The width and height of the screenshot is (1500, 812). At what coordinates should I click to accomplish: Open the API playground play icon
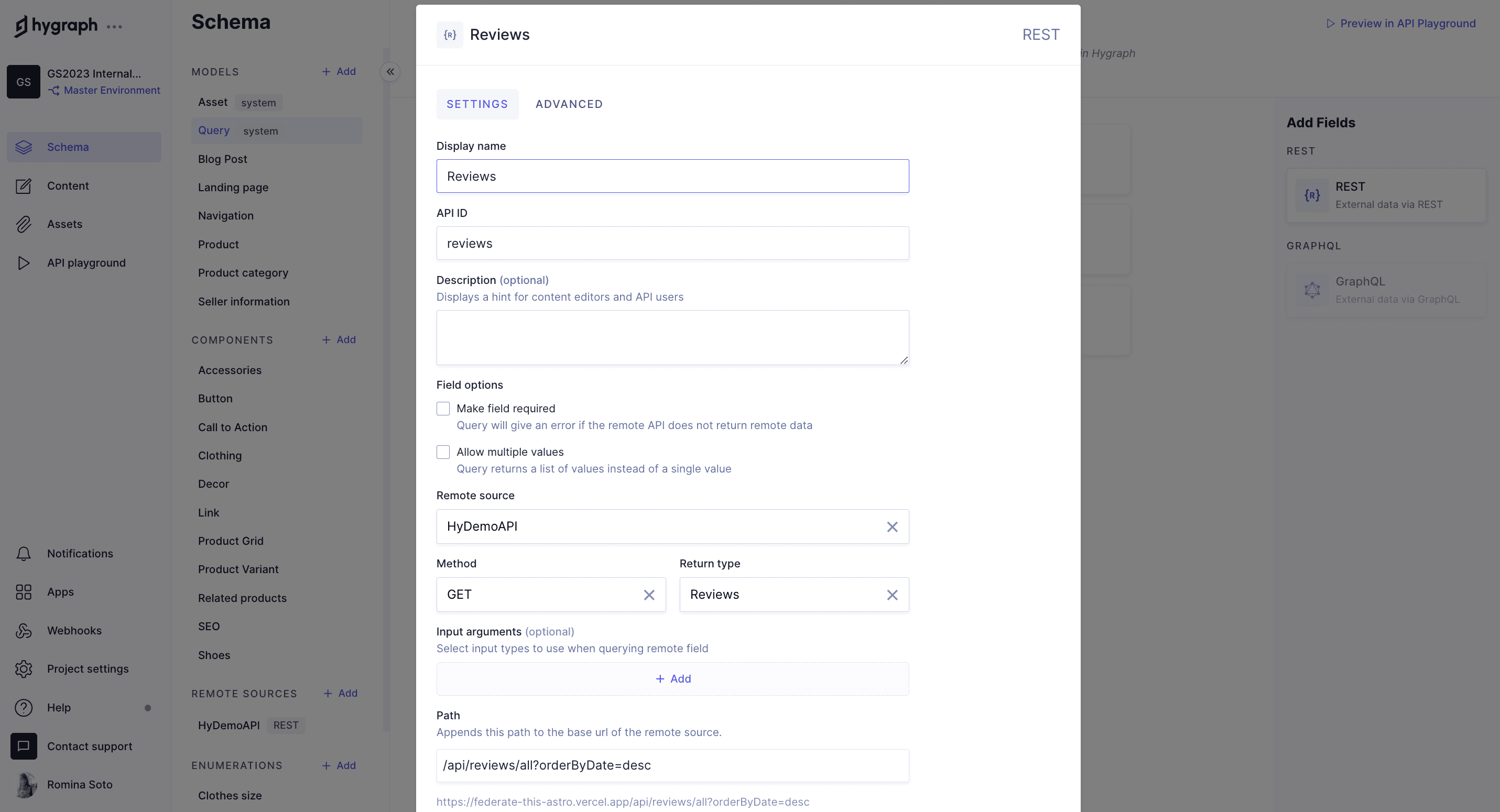pyautogui.click(x=23, y=263)
